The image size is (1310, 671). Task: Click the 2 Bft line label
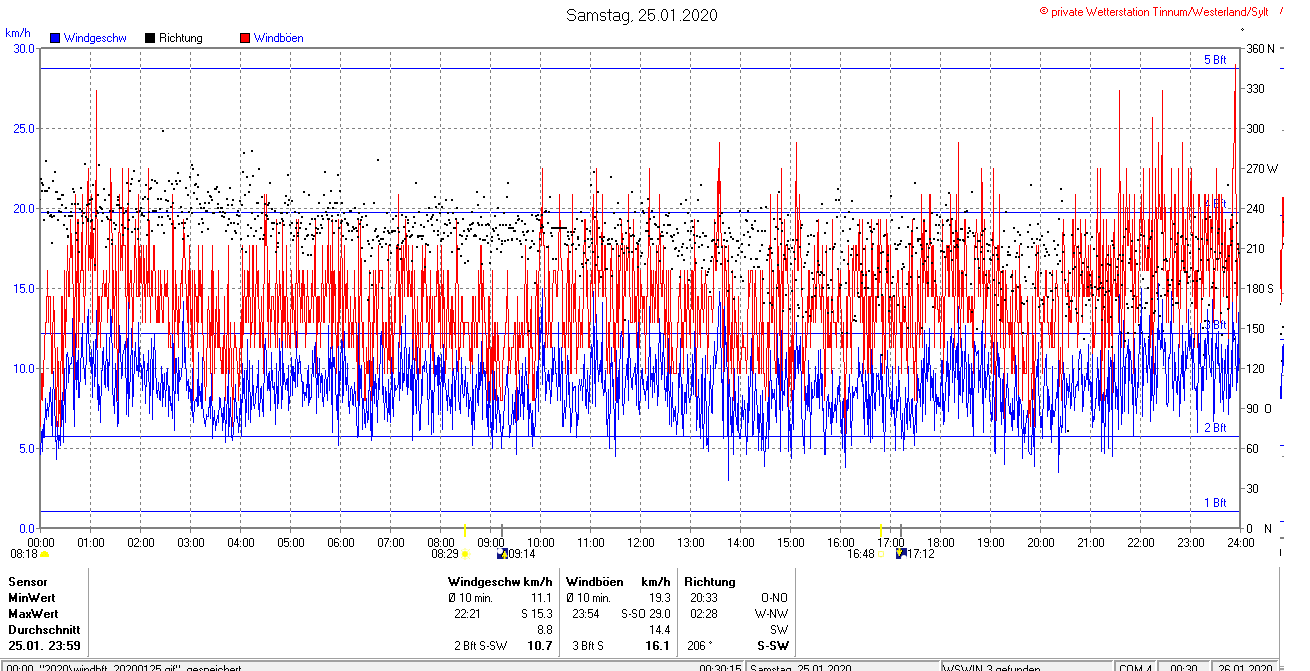[x=1215, y=427]
